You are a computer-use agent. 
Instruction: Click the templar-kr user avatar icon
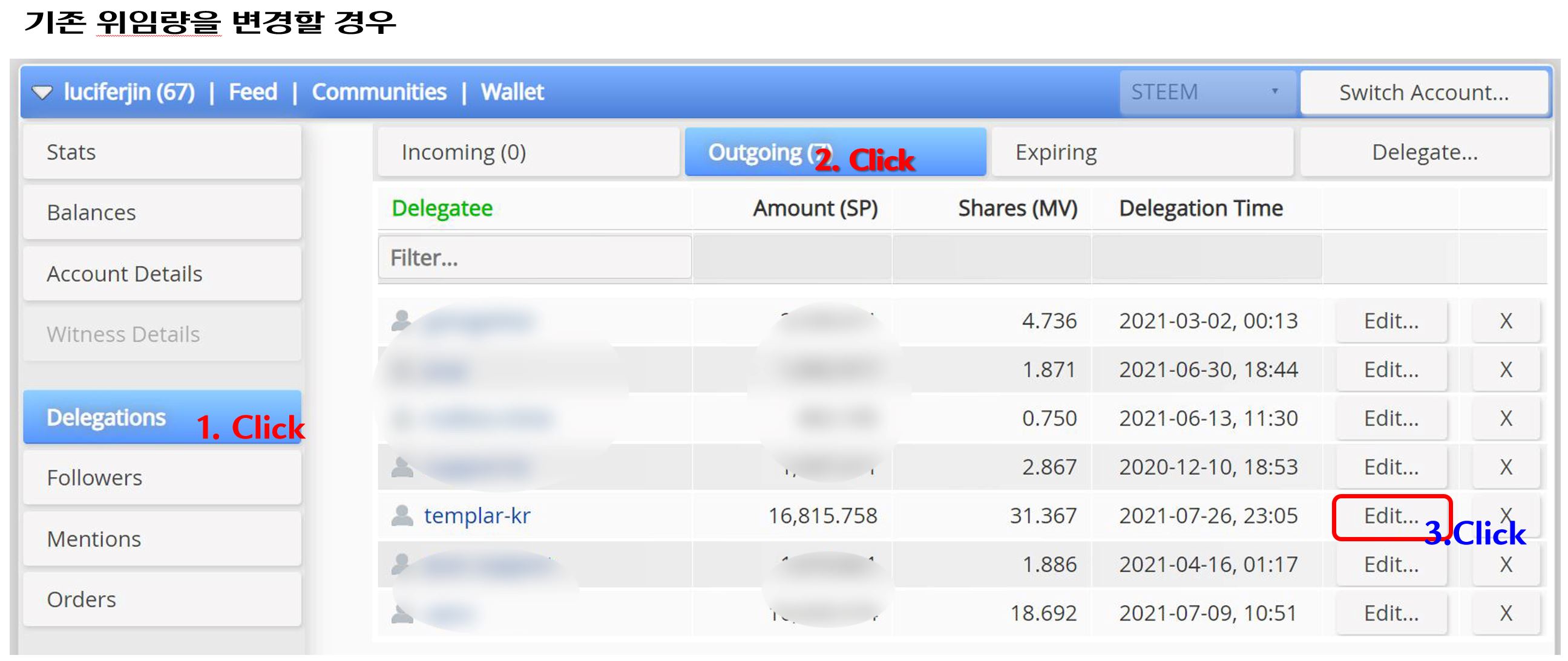[402, 516]
